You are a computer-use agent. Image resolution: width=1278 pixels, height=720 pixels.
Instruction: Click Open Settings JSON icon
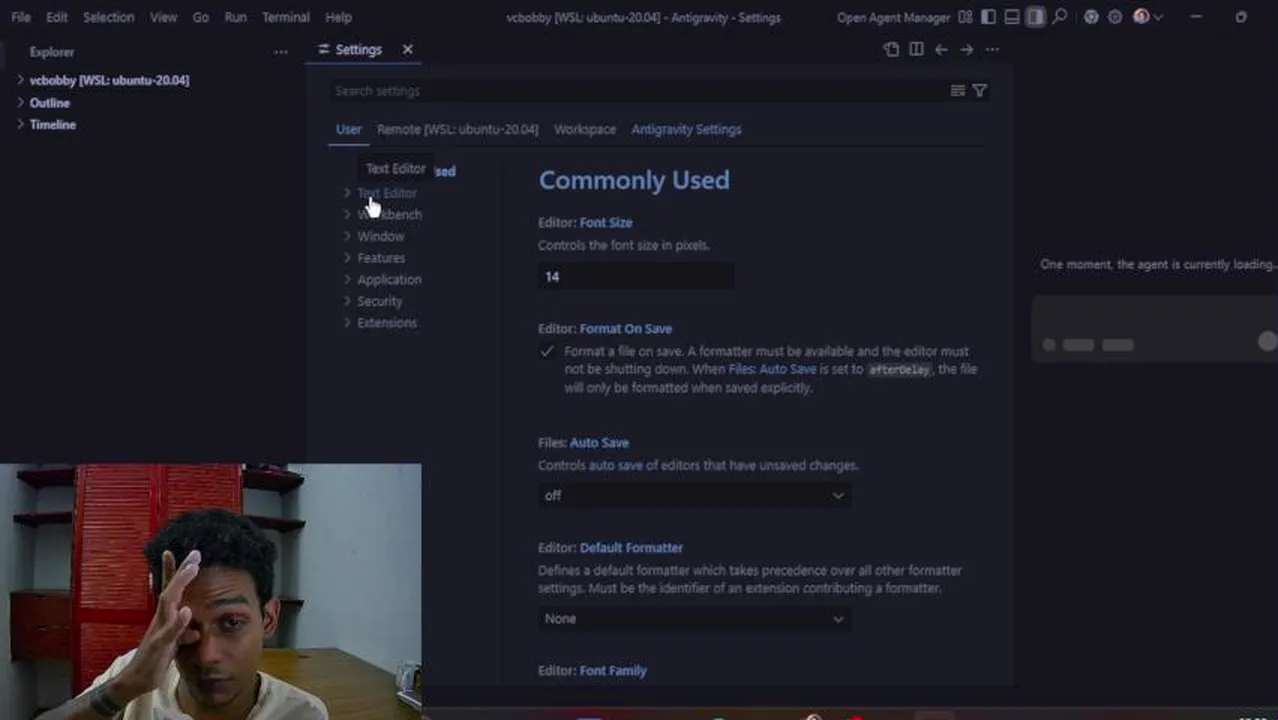pyautogui.click(x=891, y=49)
